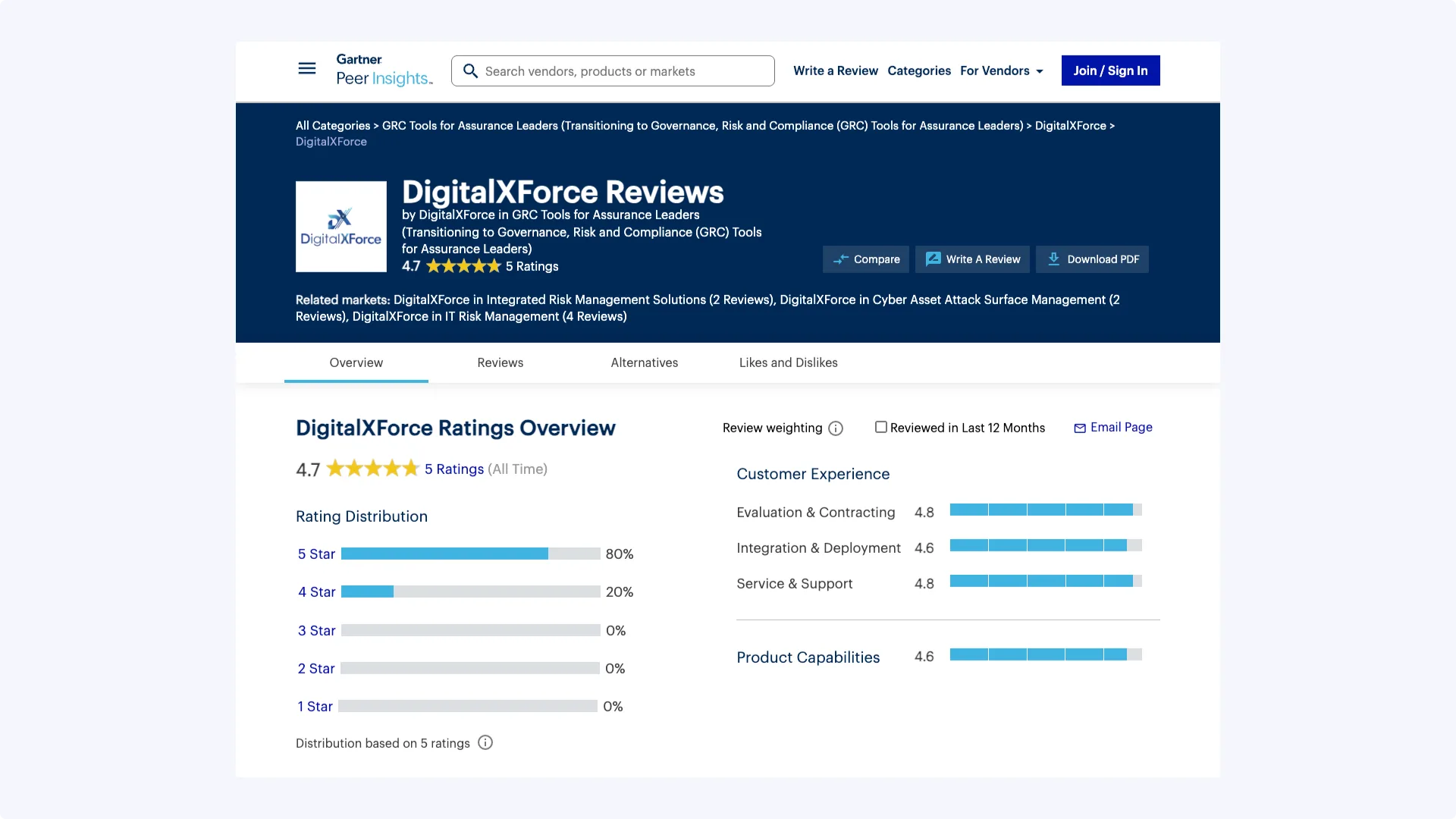This screenshot has height=819, width=1456.
Task: Click the Gartner Peer Insights logo
Action: (384, 71)
